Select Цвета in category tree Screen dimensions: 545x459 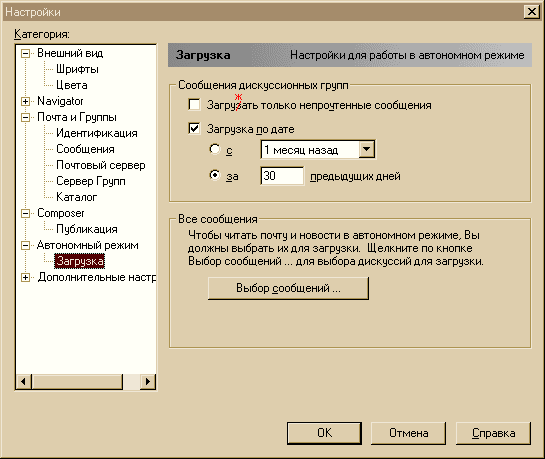(x=72, y=85)
